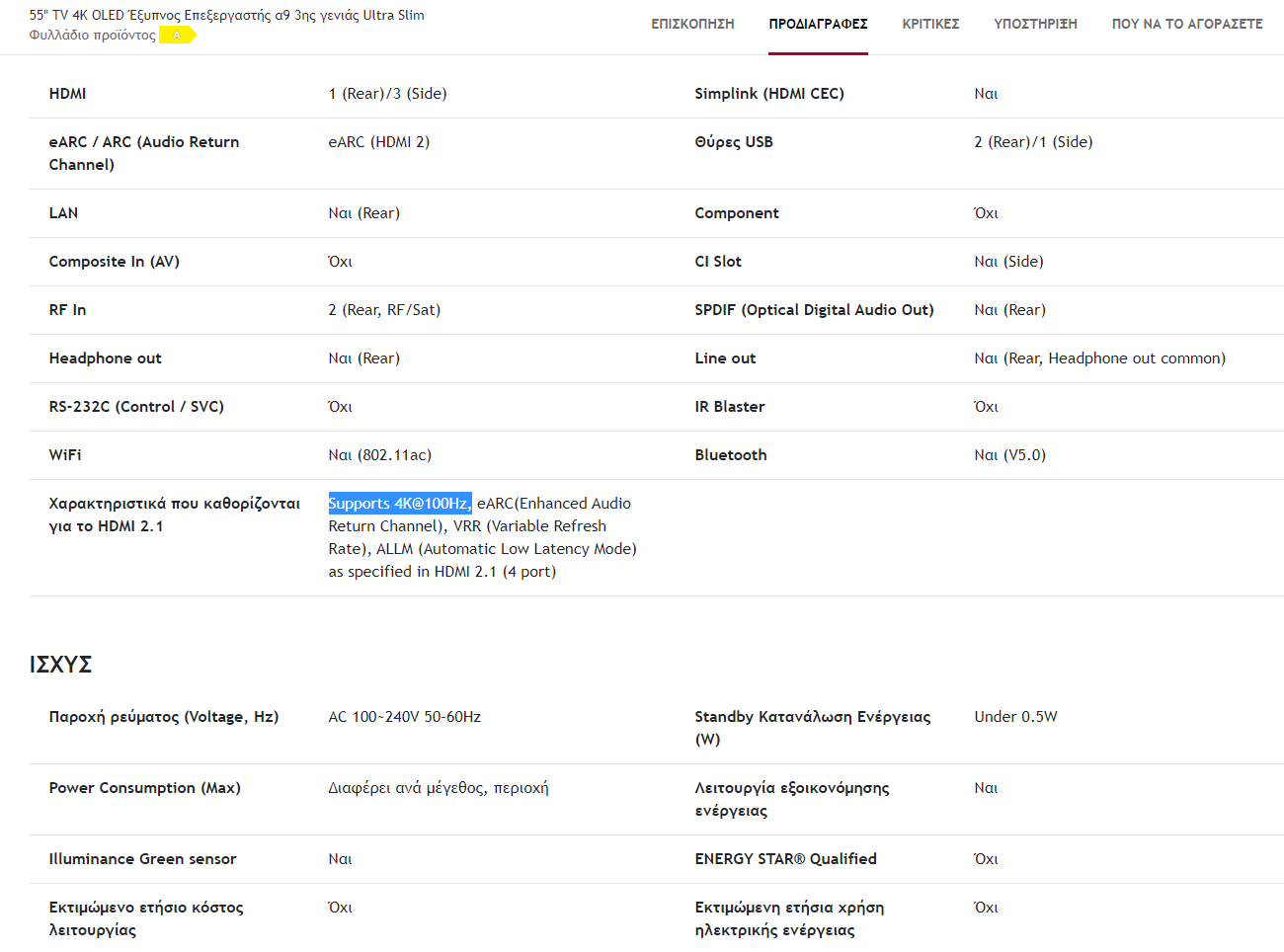Viewport: 1284px width, 952px height.
Task: Click the Illuminance Green sensor label
Action: point(142,859)
